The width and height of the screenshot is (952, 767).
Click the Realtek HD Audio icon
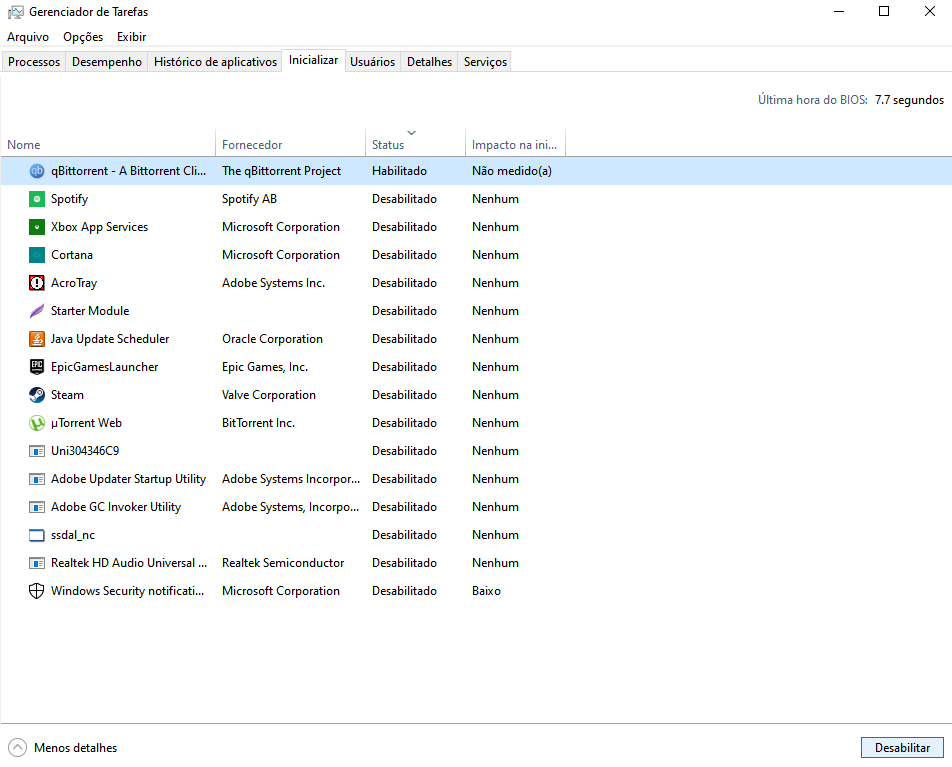tap(36, 563)
